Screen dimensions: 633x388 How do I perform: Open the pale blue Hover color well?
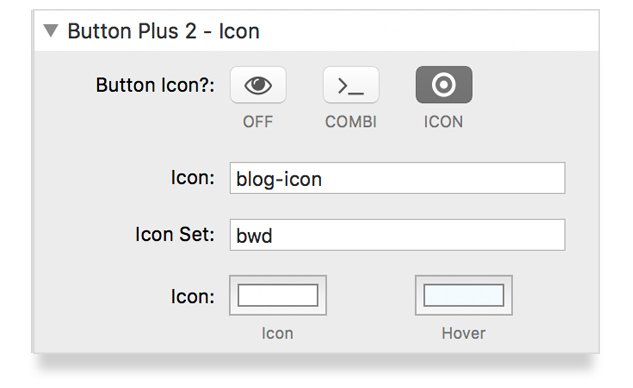coord(464,295)
